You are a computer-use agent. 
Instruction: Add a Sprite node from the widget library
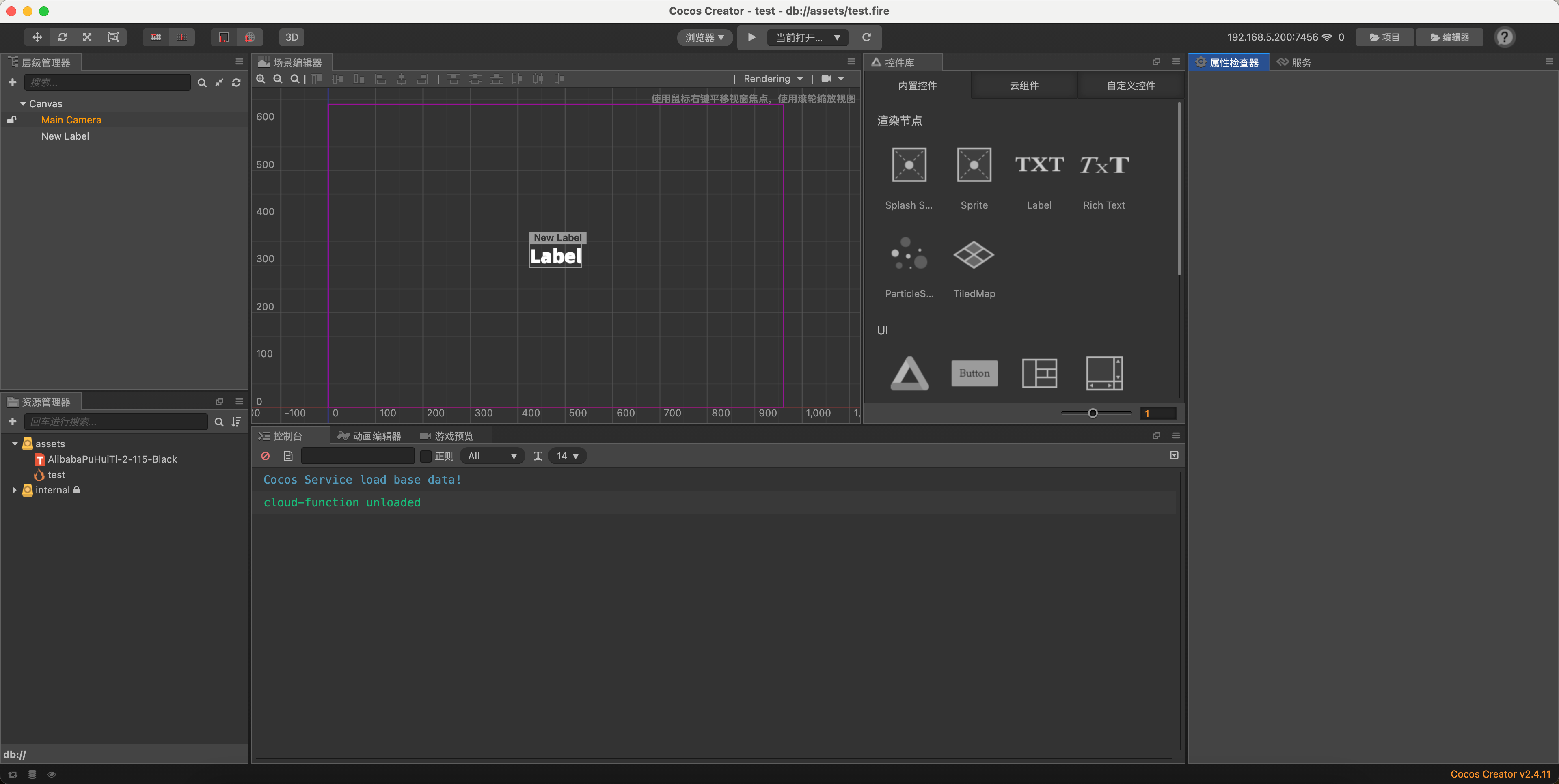click(974, 164)
